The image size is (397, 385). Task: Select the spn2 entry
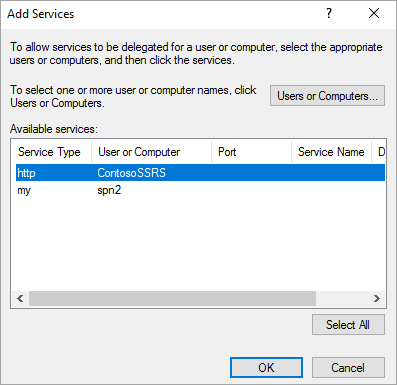point(109,190)
